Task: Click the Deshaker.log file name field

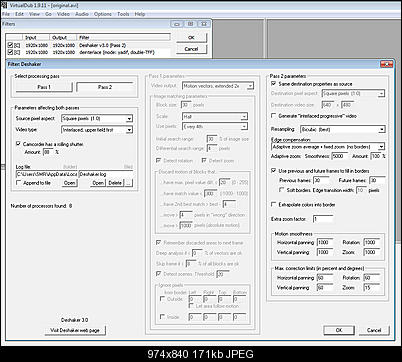Action: pyautogui.click(x=106, y=174)
